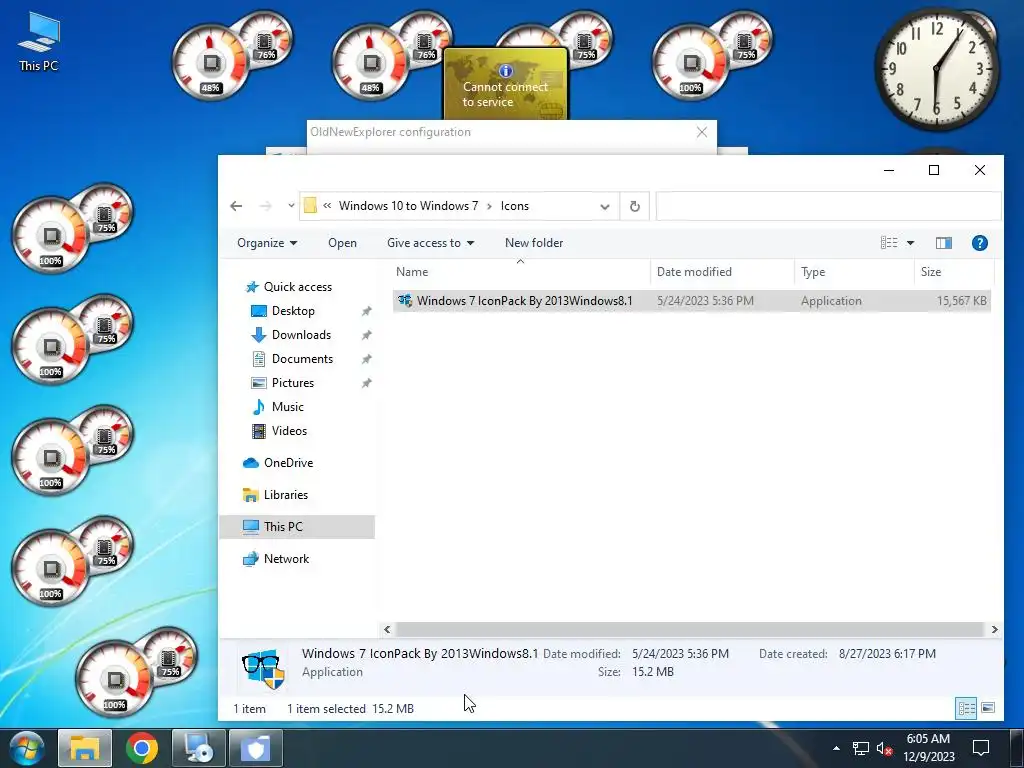
Task: Click the taskbar clock showing 6:05 AM
Action: click(928, 748)
